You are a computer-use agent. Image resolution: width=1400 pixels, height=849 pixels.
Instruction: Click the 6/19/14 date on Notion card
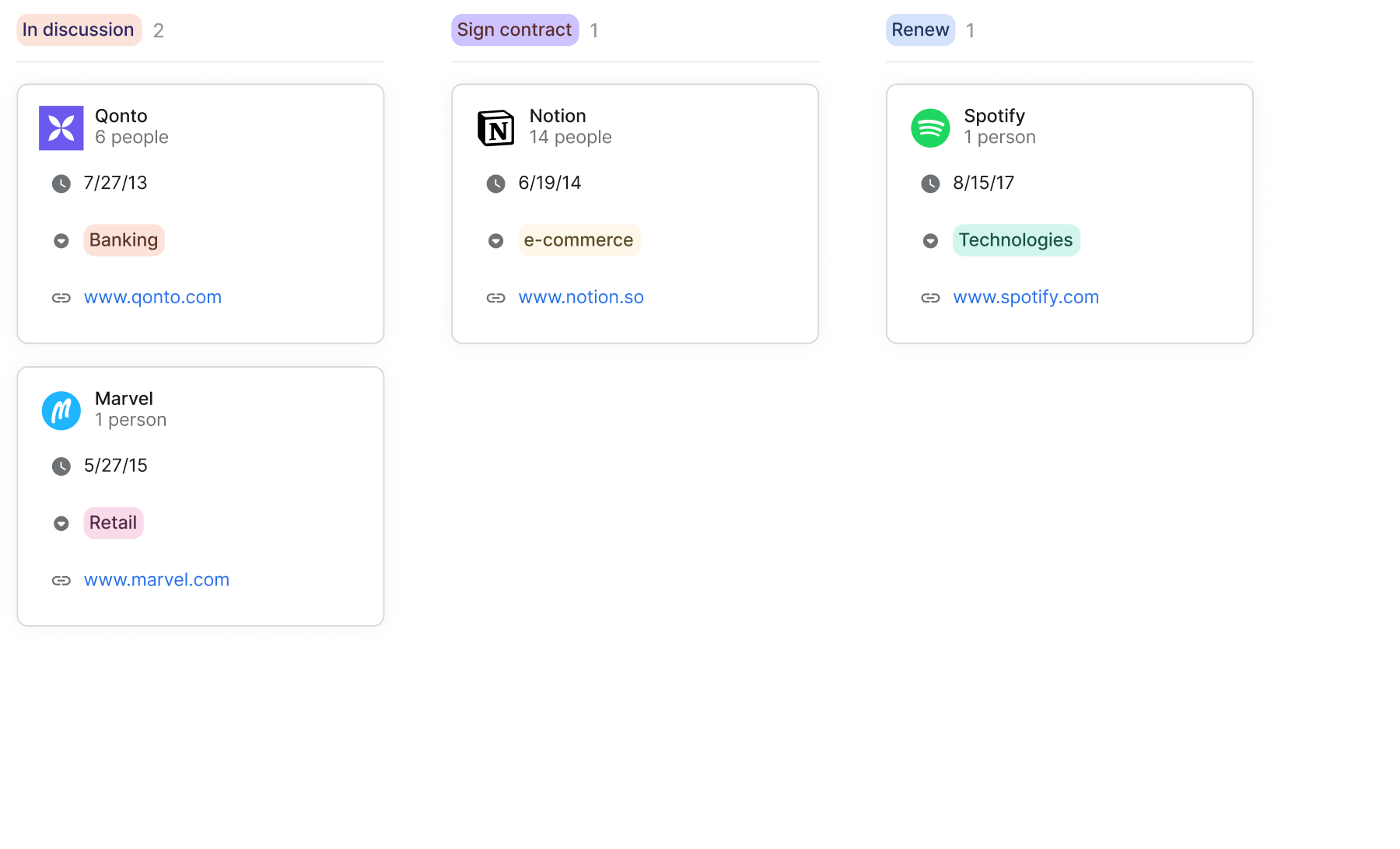pos(550,183)
